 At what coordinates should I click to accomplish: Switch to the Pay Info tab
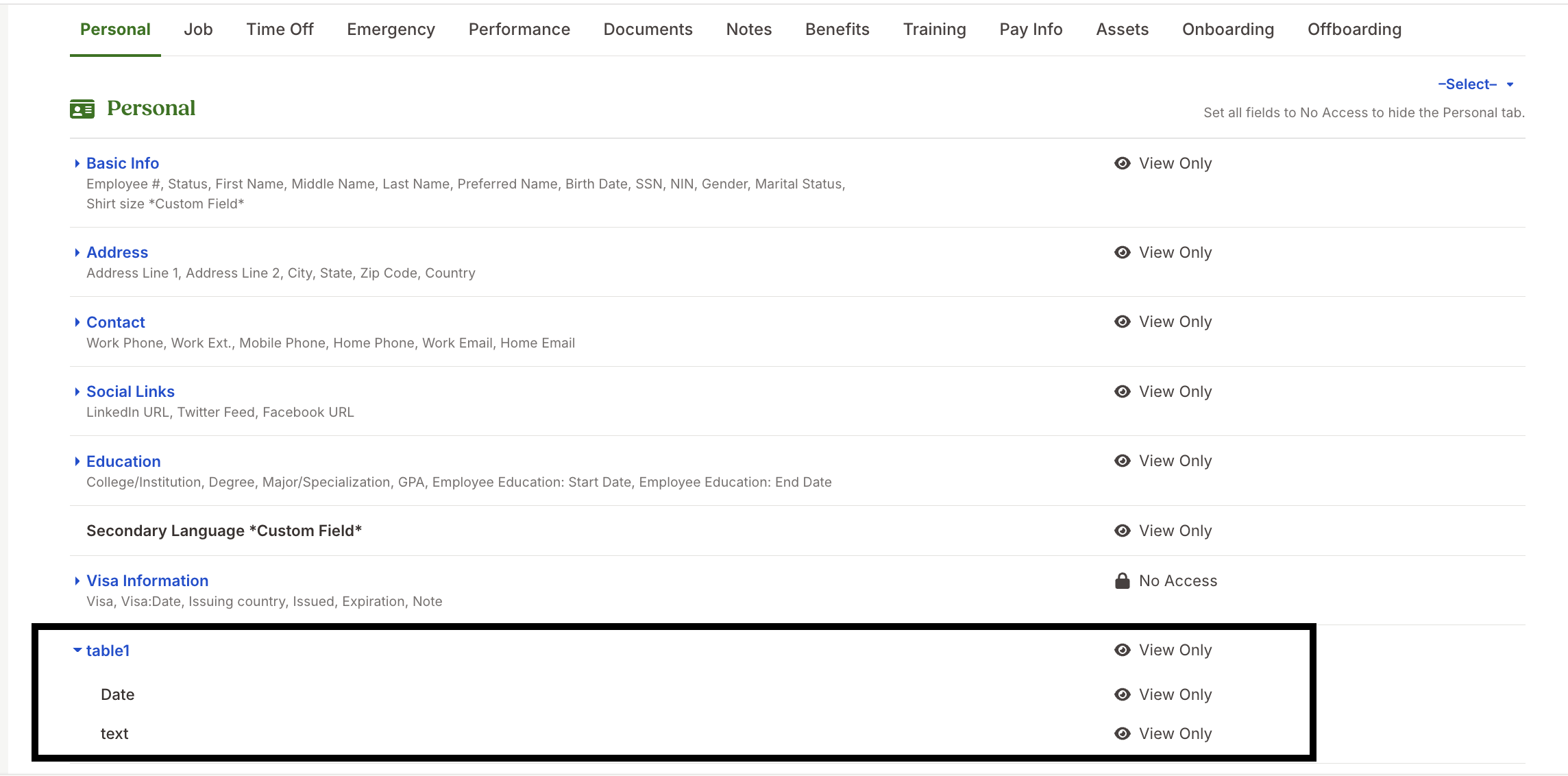click(1030, 29)
